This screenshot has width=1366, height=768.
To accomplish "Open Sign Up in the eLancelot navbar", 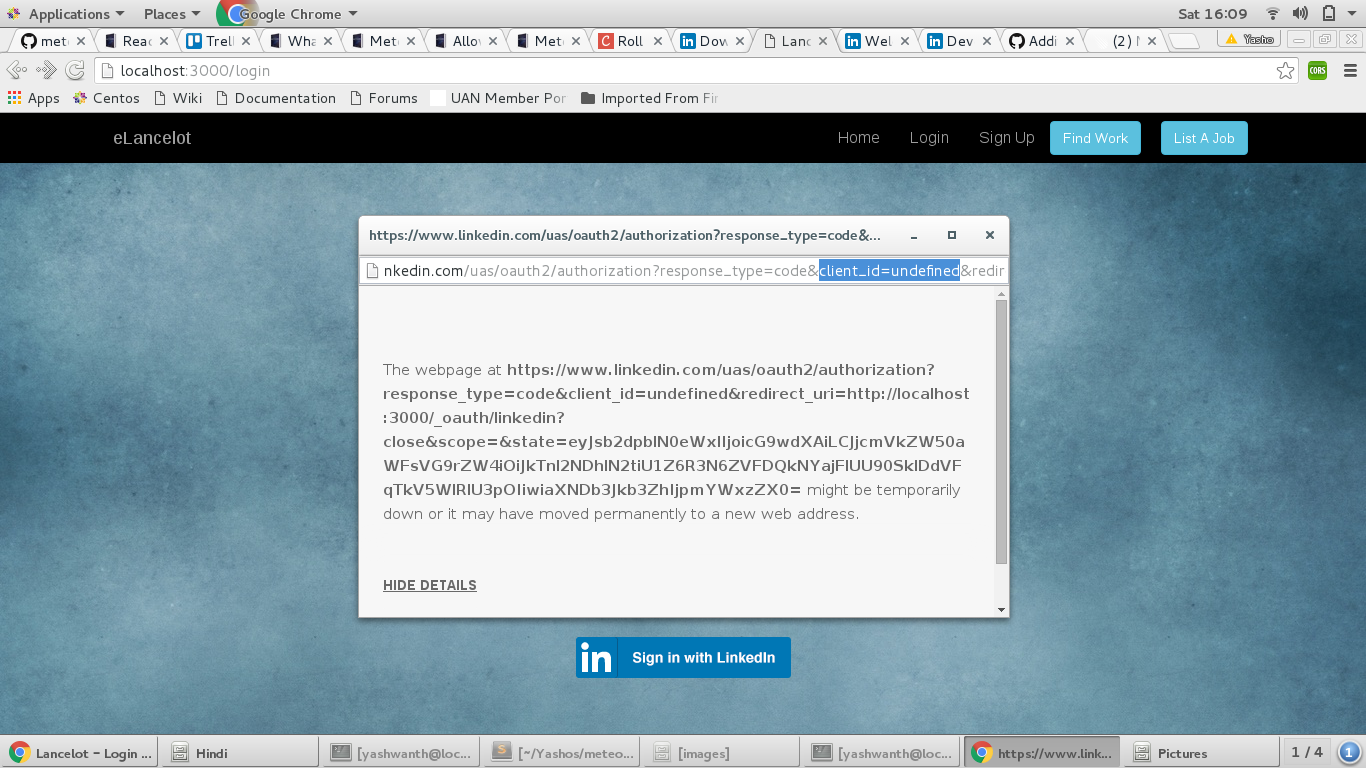I will 1007,138.
